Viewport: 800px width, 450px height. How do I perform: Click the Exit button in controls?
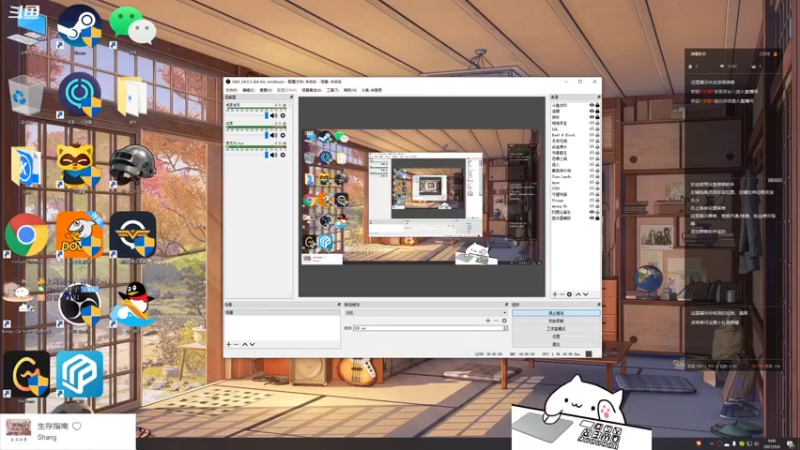[556, 344]
